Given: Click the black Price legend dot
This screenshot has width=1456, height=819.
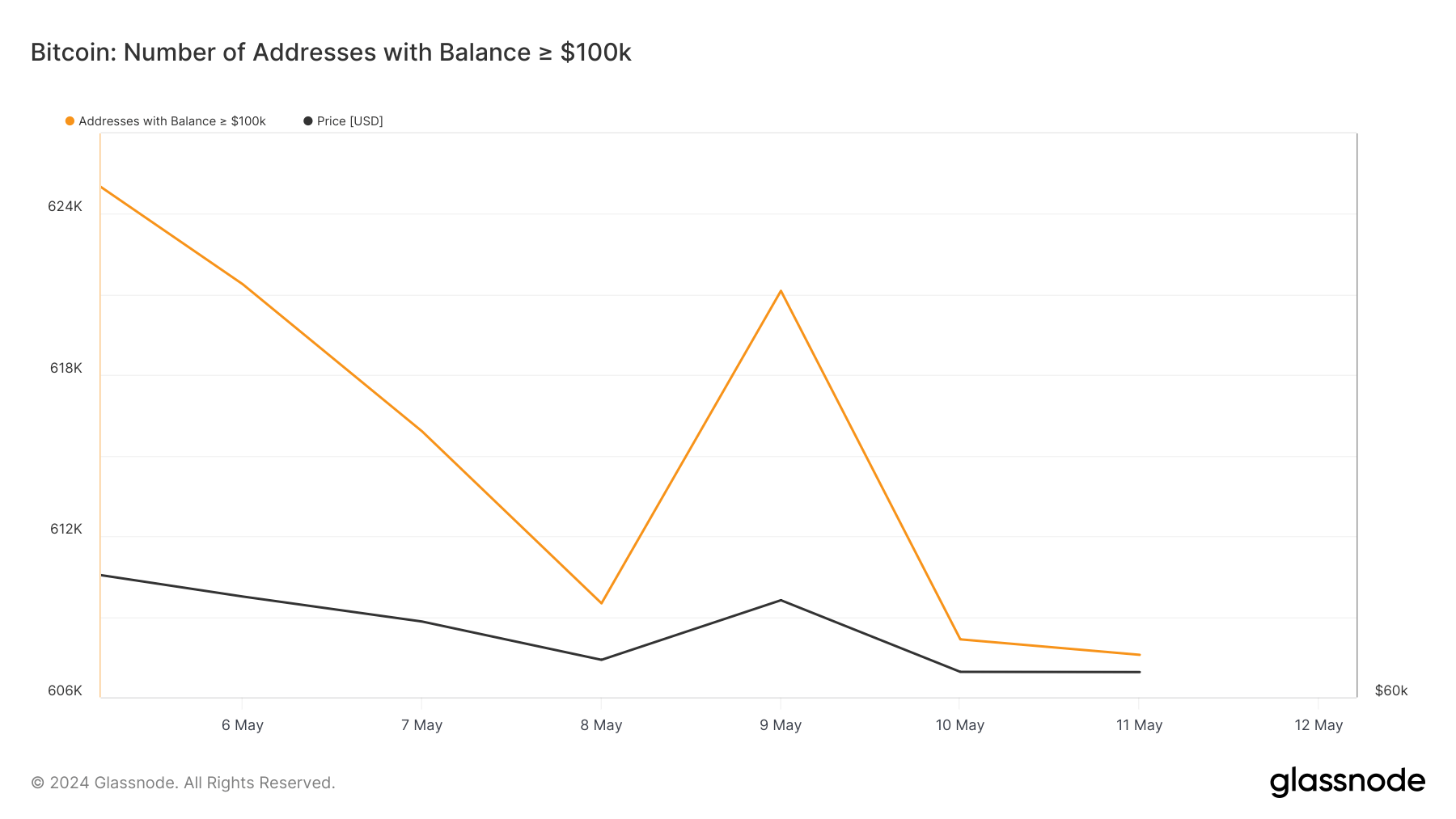Looking at the screenshot, I should pyautogui.click(x=308, y=121).
